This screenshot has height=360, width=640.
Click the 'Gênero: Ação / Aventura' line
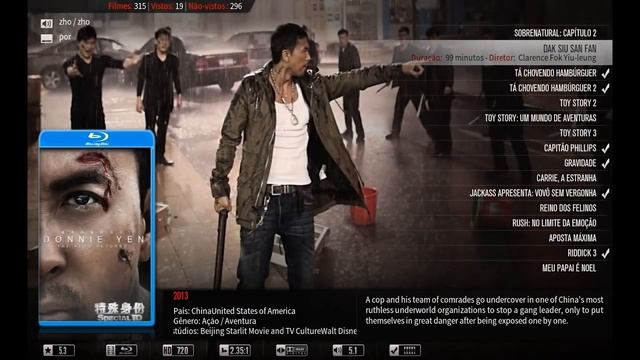point(214,321)
